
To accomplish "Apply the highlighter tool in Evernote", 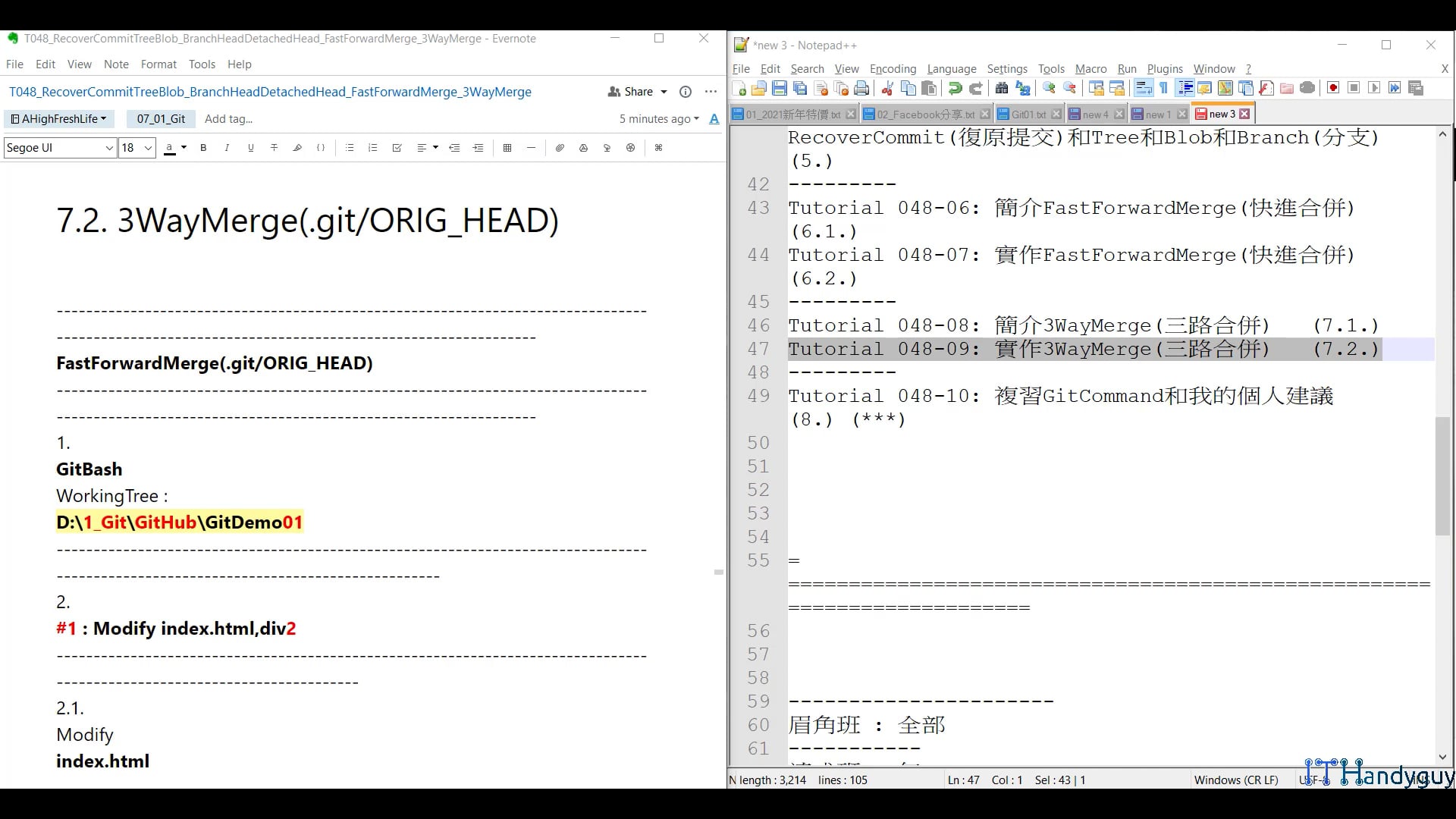I will [x=297, y=148].
